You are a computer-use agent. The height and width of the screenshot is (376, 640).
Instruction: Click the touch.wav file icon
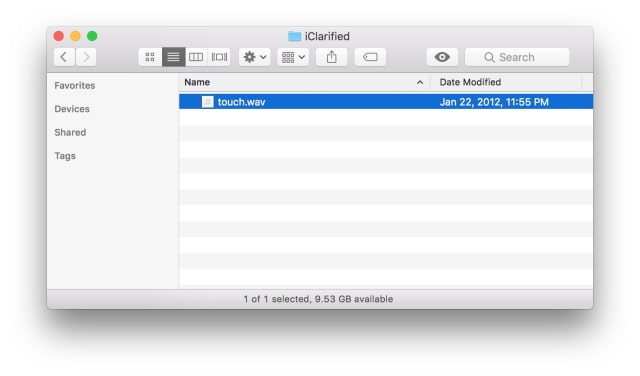click(207, 102)
